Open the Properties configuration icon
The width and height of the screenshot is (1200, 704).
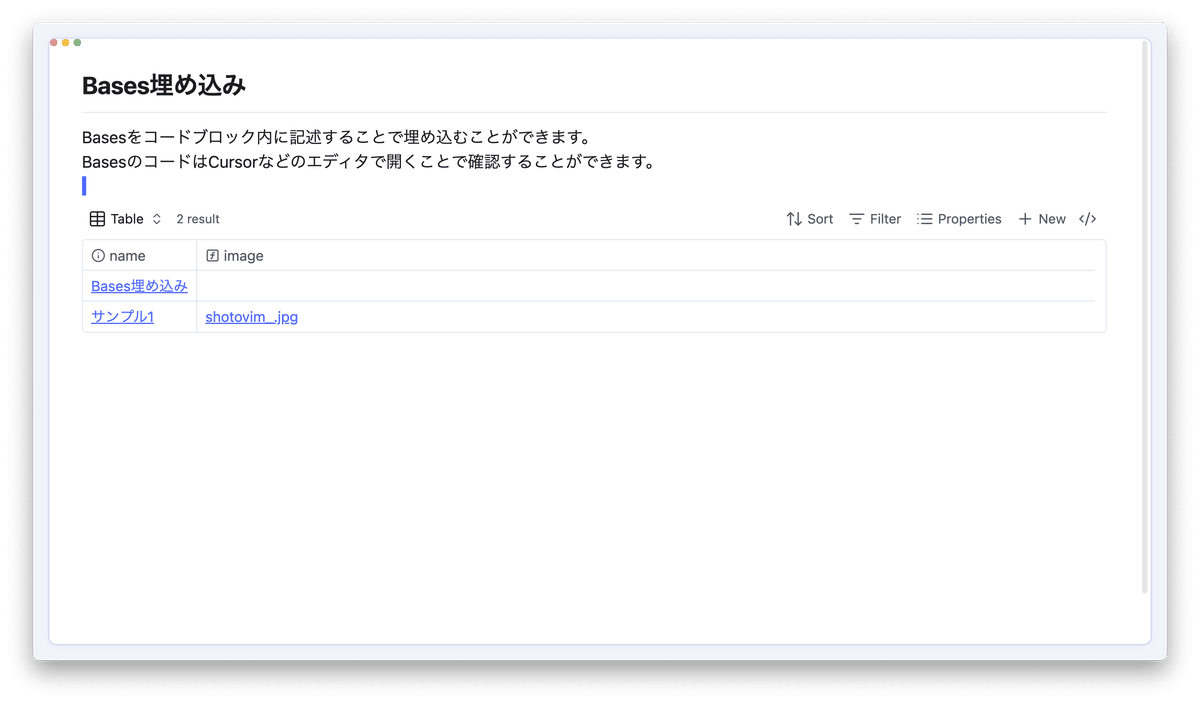pos(925,218)
